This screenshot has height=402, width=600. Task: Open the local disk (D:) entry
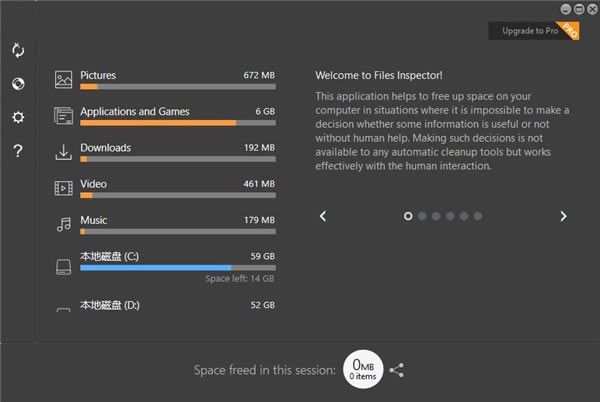[x=165, y=306]
